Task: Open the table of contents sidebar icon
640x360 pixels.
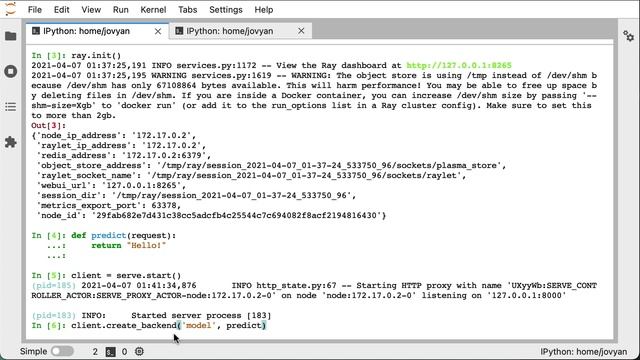Action: pyautogui.click(x=11, y=107)
